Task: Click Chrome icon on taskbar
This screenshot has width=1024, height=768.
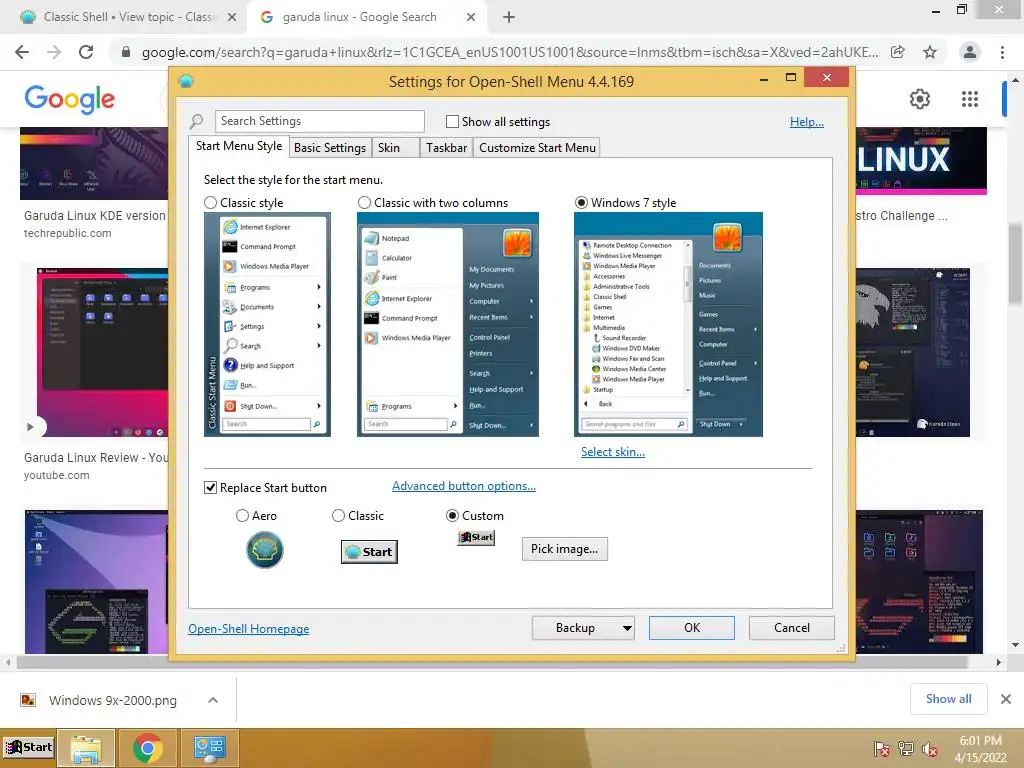Action: point(148,748)
